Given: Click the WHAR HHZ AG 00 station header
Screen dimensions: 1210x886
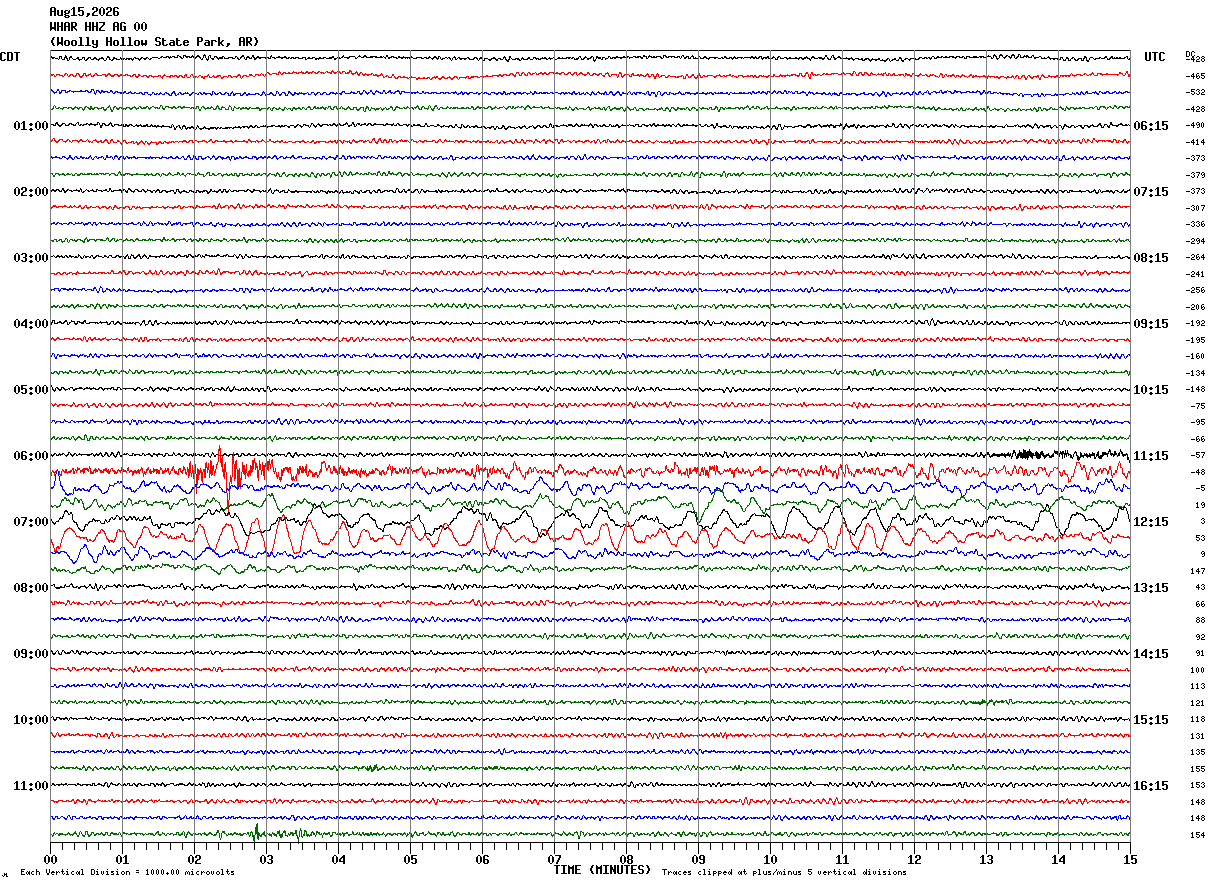Looking at the screenshot, I should (x=98, y=27).
